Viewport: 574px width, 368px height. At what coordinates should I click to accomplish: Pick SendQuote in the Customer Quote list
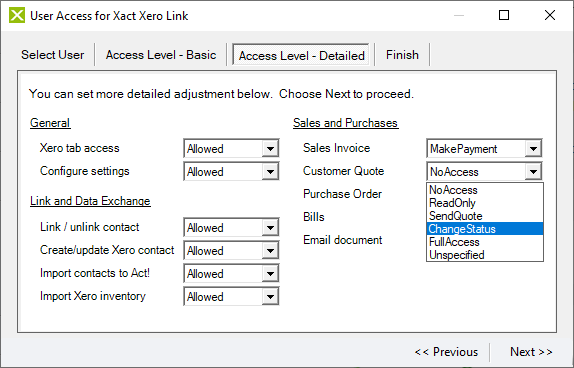[485, 216]
